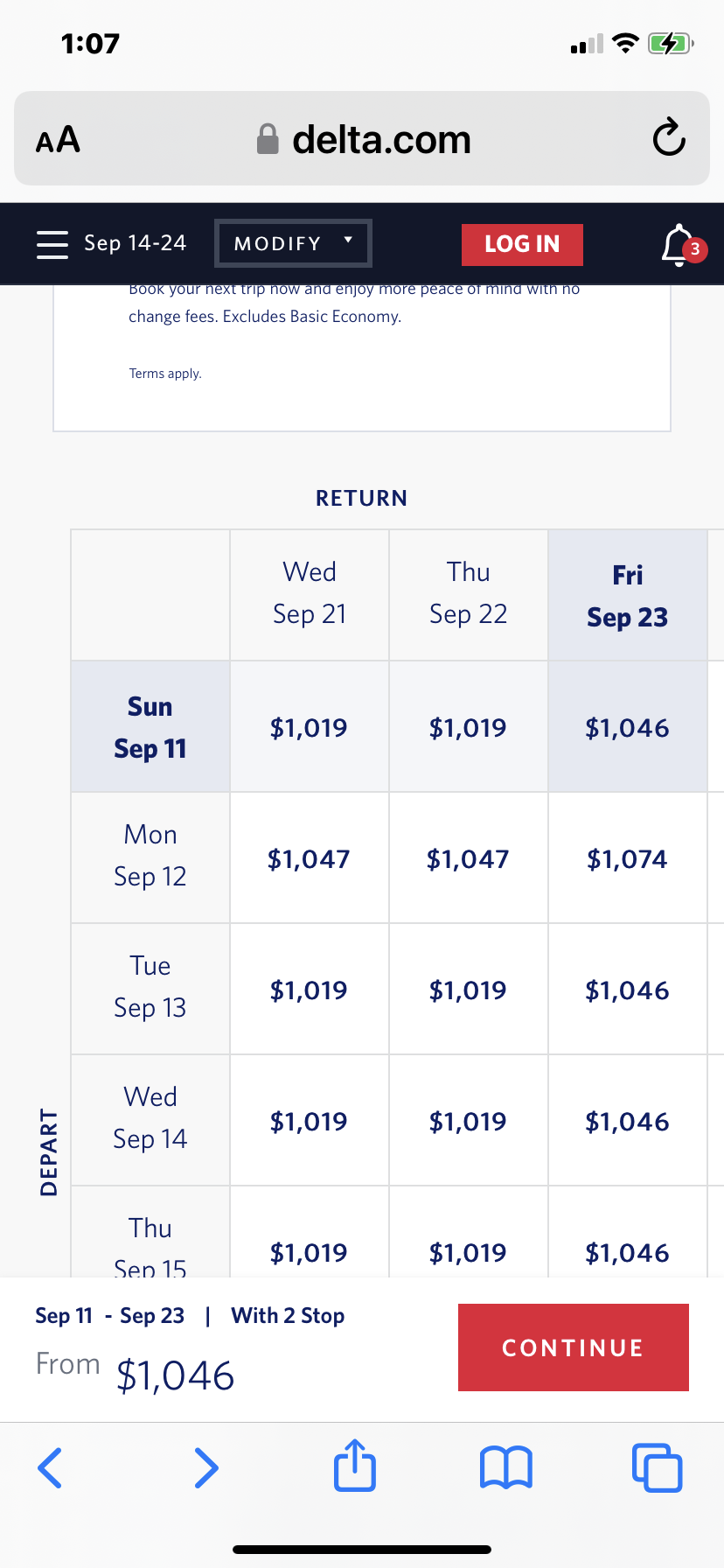Viewport: 724px width, 1568px height.
Task: Tap the red CONTINUE button
Action: click(x=574, y=1347)
